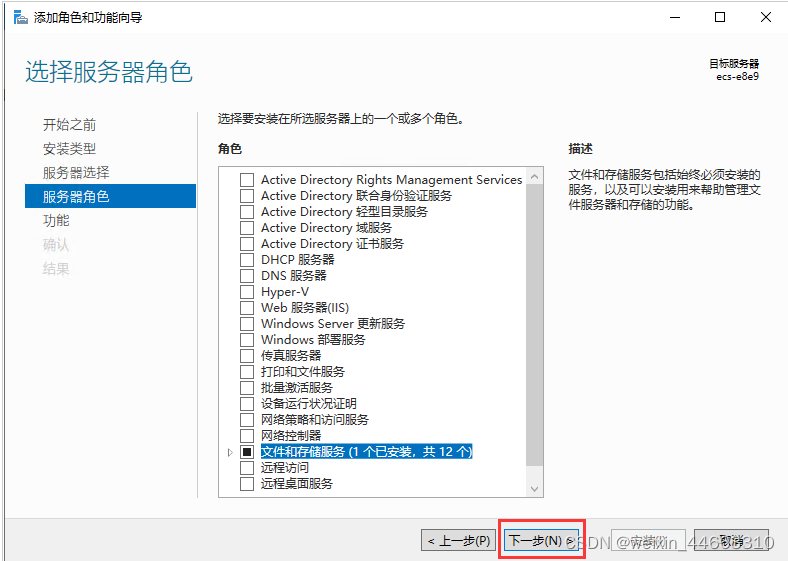Viewport: 788px width, 561px height.
Task: Check the Windows Server 更新服务 checkbox
Action: 247,324
